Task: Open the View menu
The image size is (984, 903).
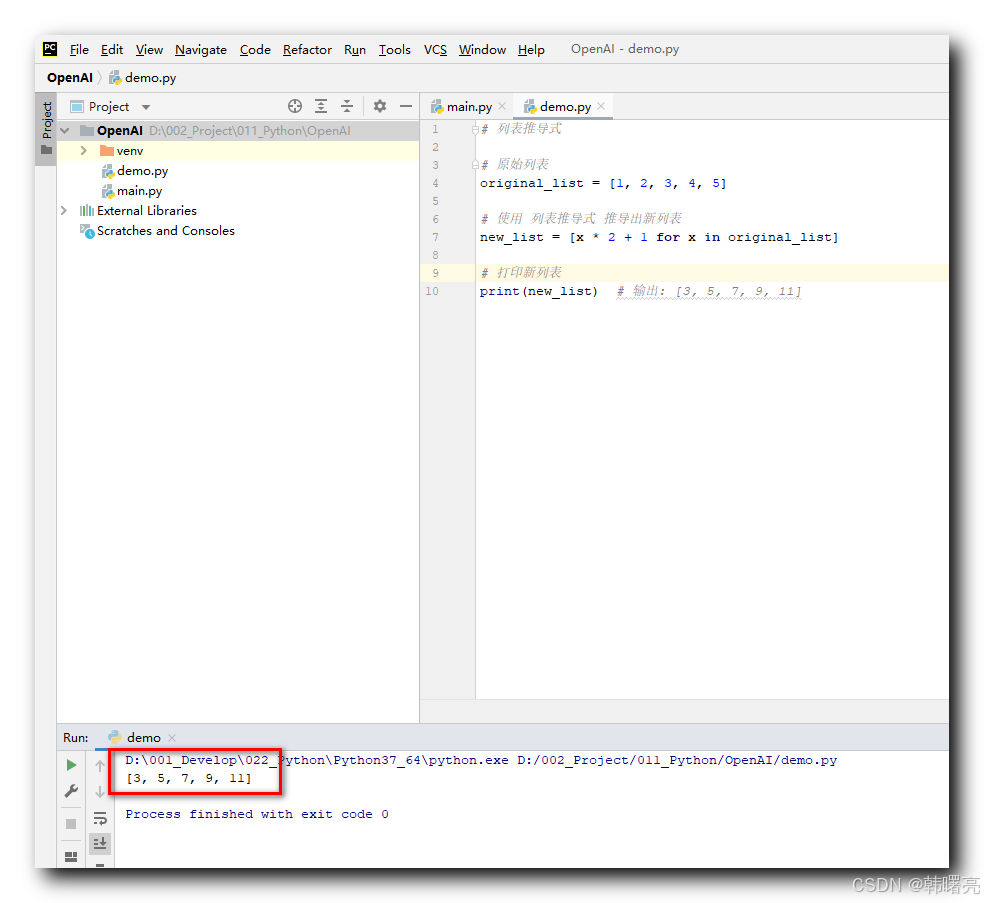Action: coord(149,50)
